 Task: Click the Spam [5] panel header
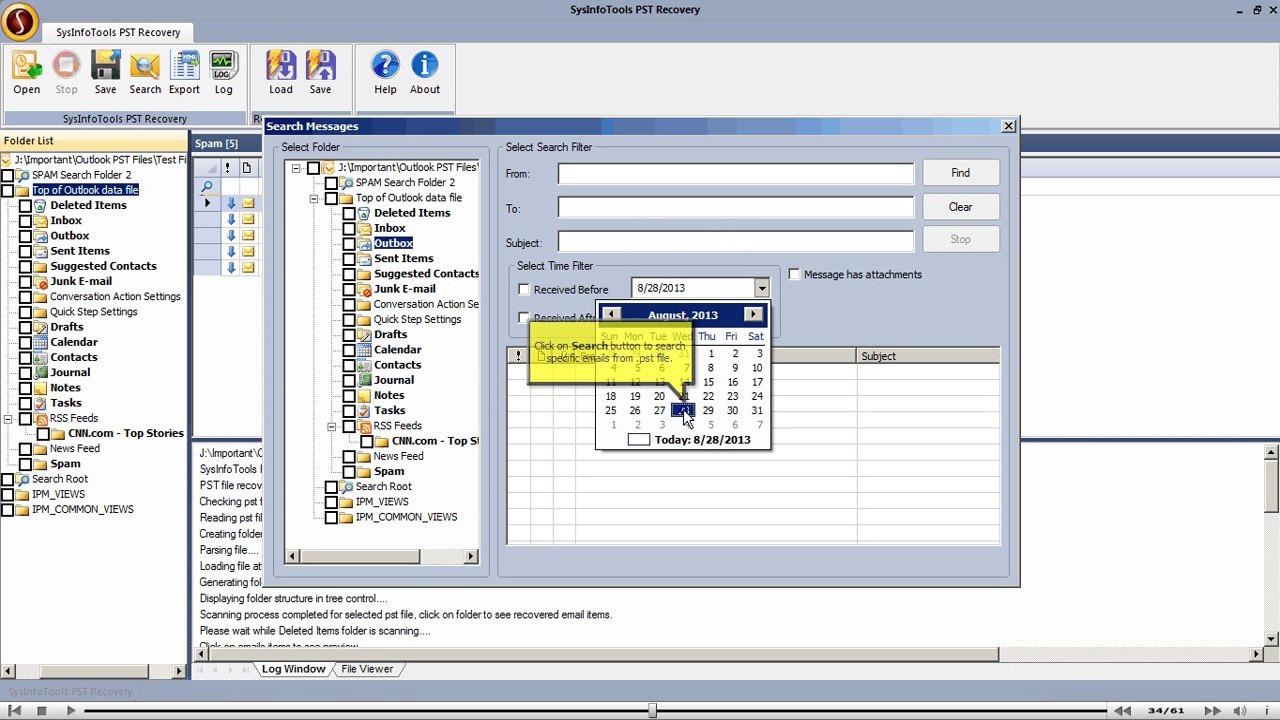click(216, 143)
